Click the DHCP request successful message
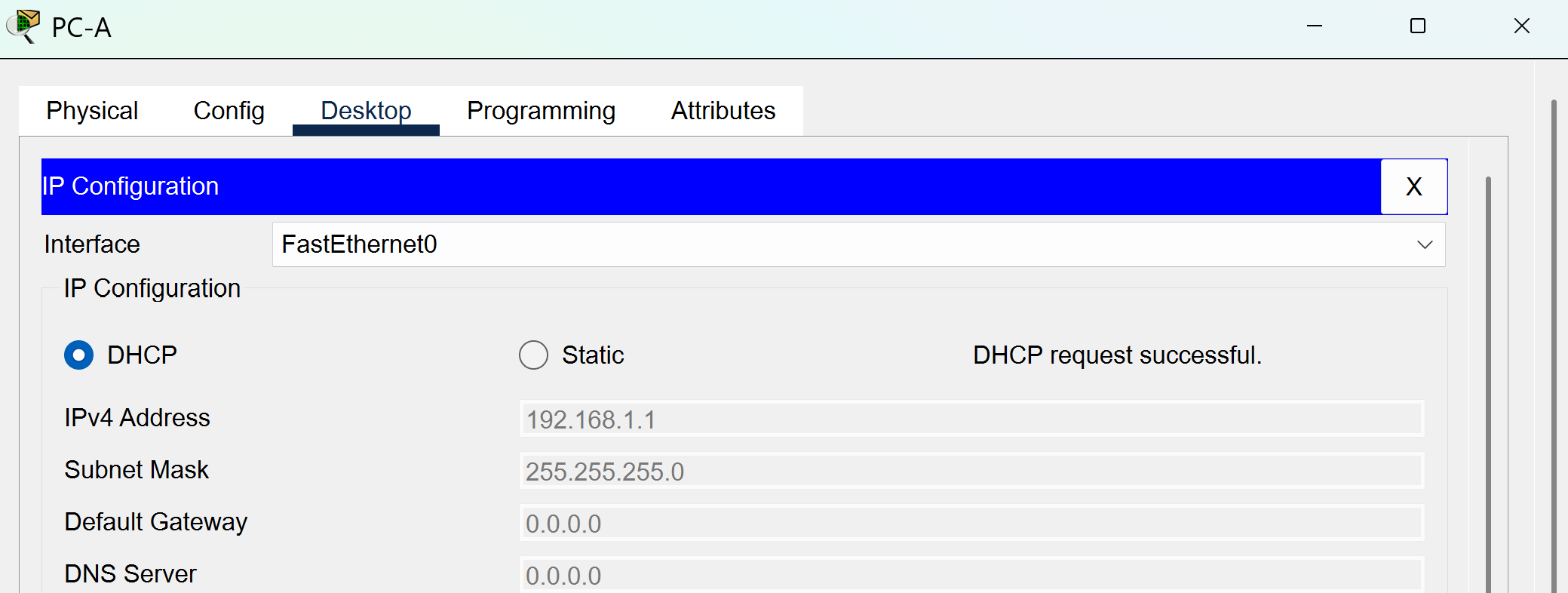The width and height of the screenshot is (1568, 593). (1117, 355)
